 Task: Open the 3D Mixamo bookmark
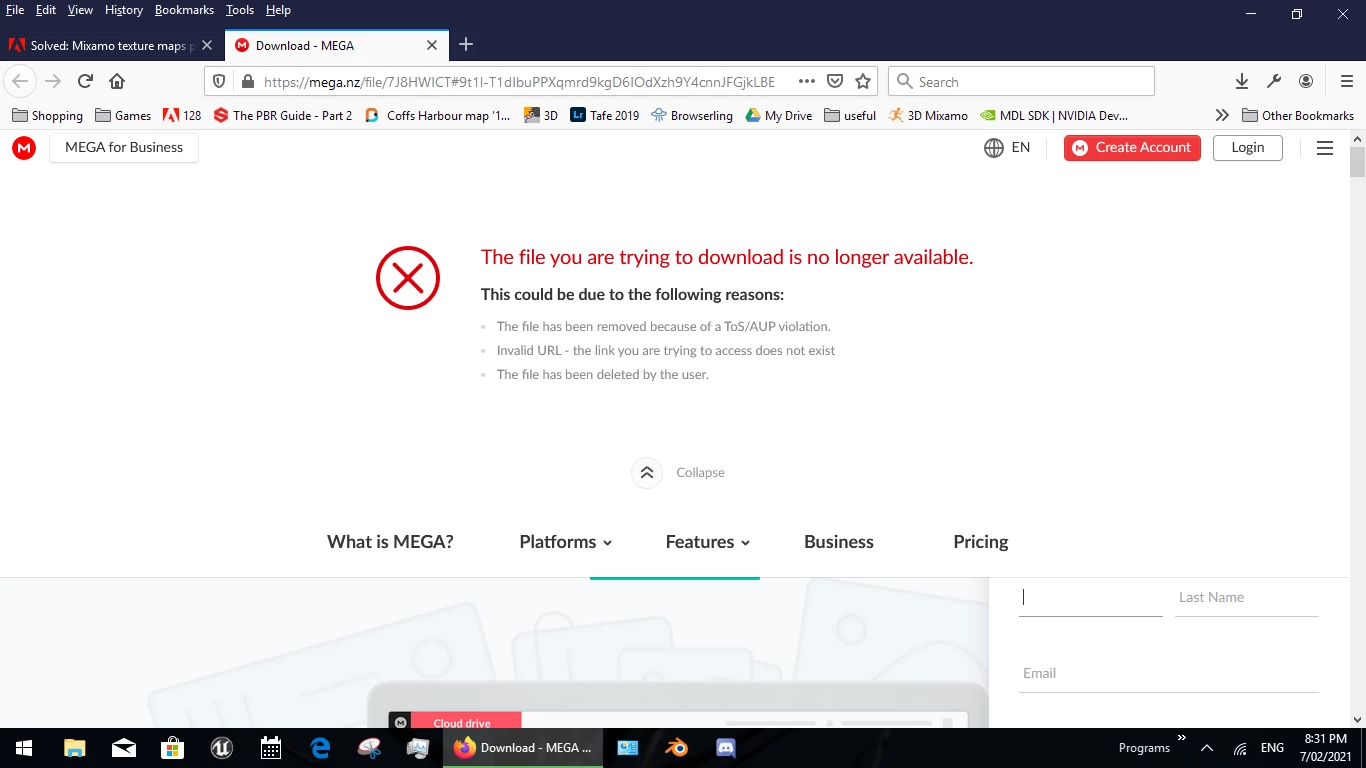(928, 115)
